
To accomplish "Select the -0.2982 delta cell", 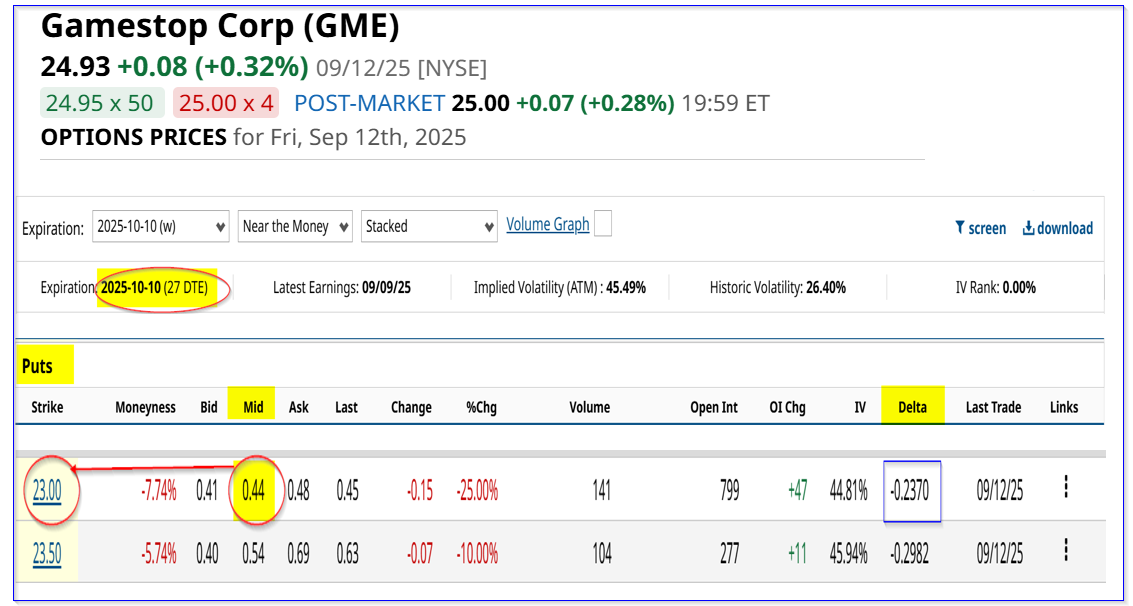I will click(x=909, y=554).
